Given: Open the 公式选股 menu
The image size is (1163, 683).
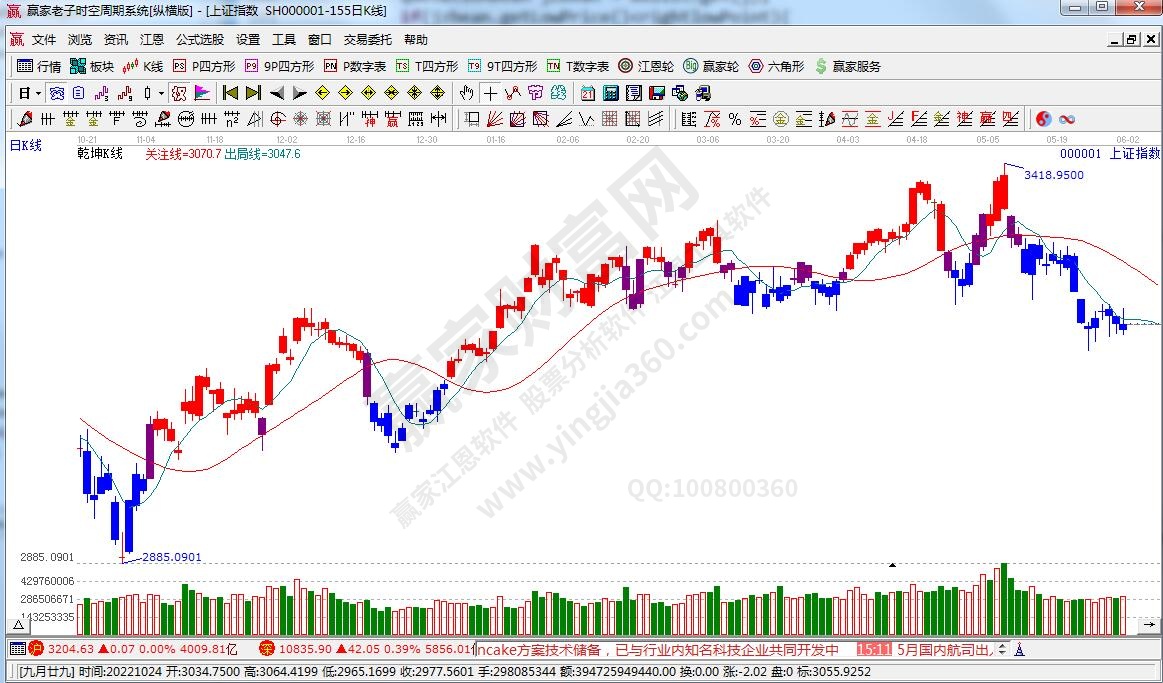Looking at the screenshot, I should pos(200,40).
